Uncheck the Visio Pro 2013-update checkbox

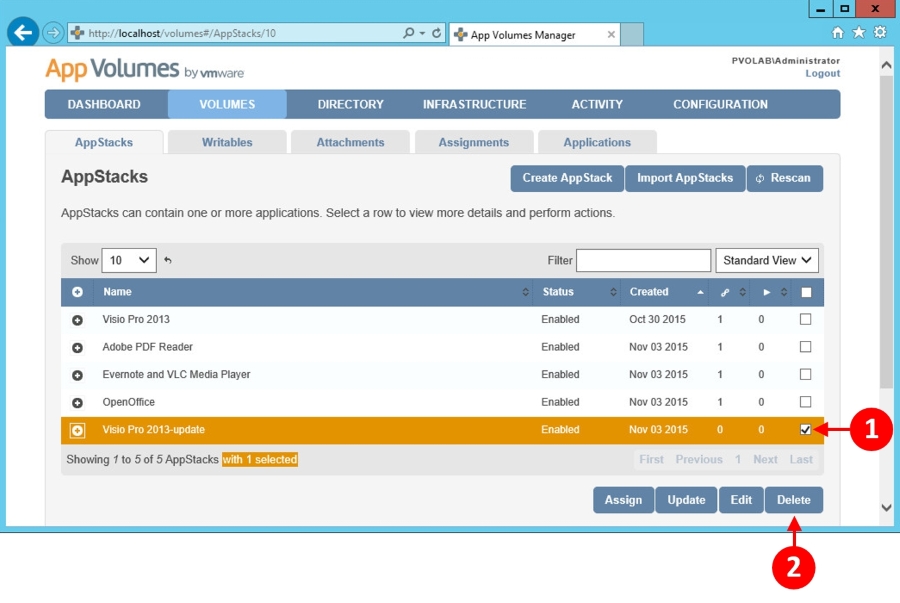pos(805,429)
